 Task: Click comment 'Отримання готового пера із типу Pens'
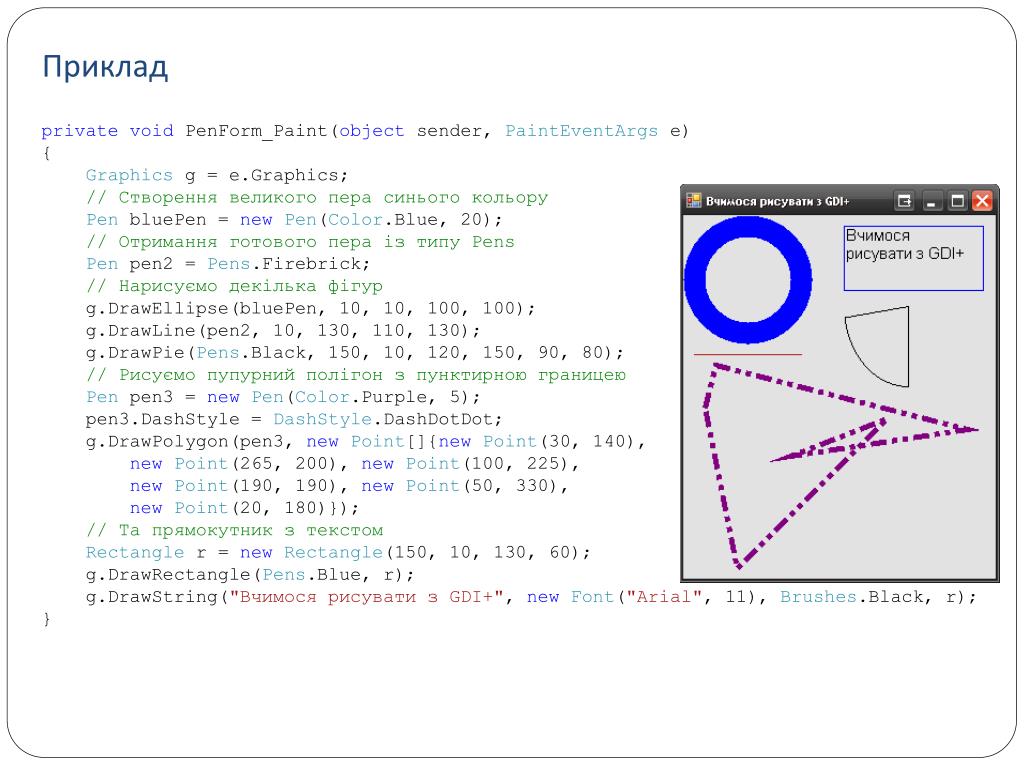tap(300, 242)
